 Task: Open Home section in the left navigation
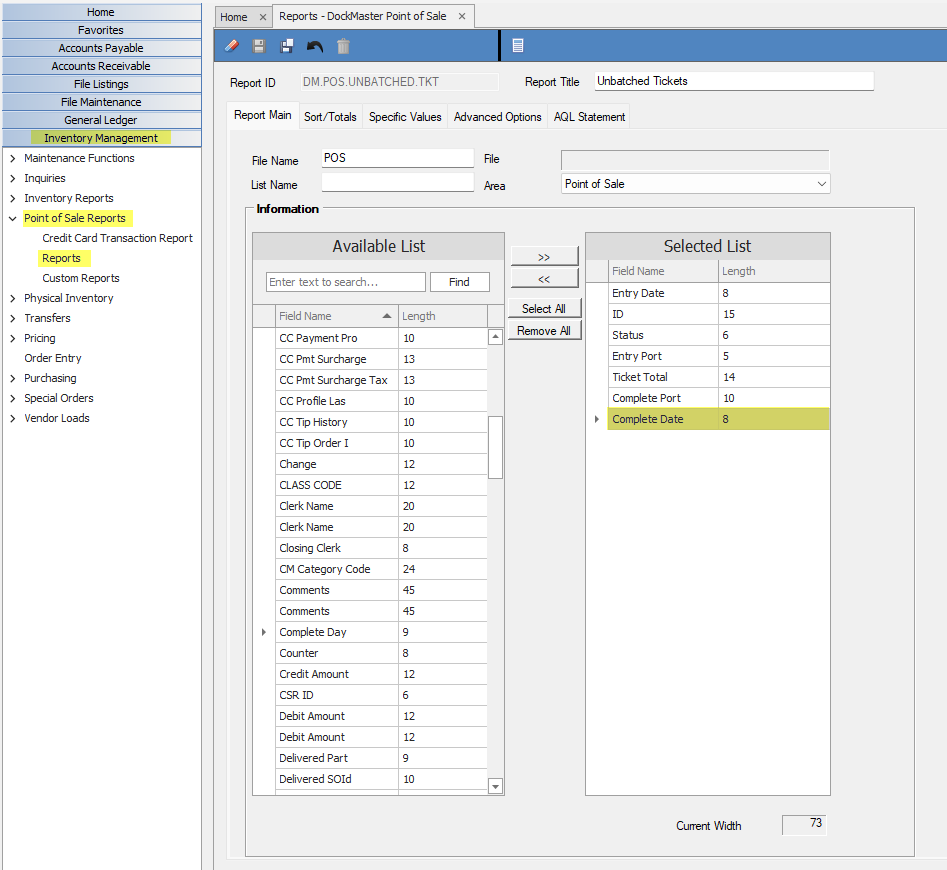click(x=101, y=12)
